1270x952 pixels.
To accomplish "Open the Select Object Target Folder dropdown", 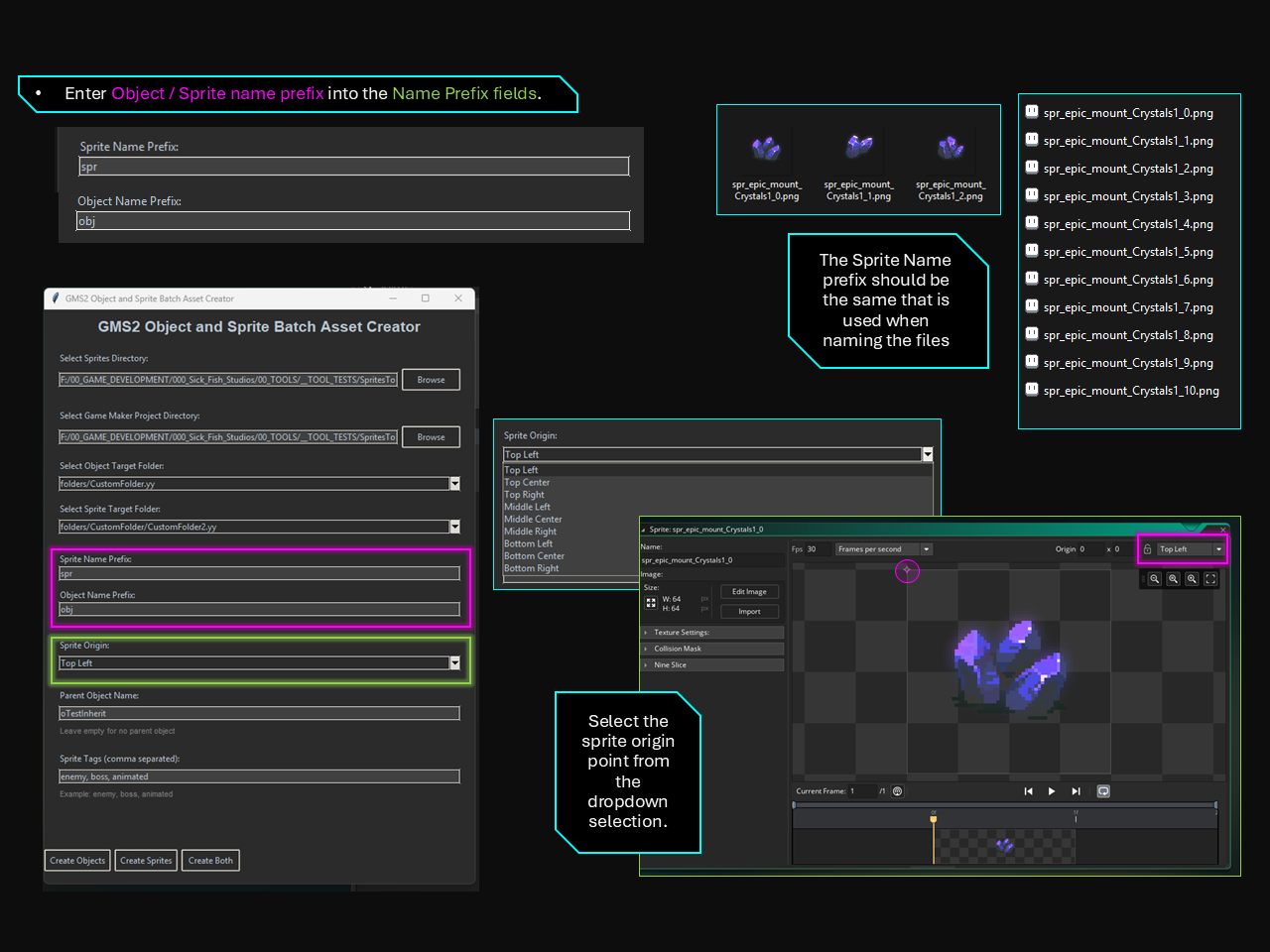I will 454,484.
